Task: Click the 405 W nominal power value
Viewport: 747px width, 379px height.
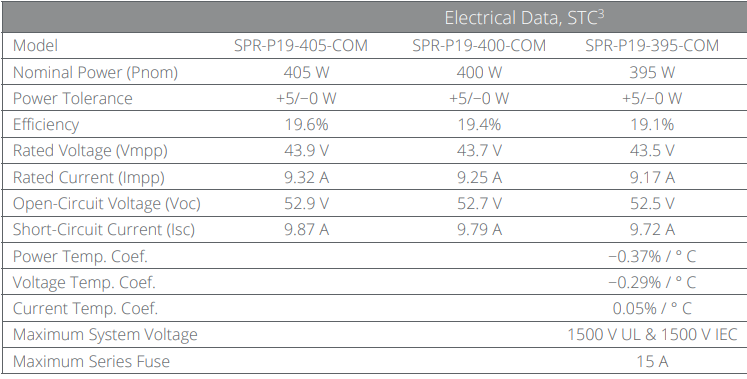Action: (x=306, y=72)
